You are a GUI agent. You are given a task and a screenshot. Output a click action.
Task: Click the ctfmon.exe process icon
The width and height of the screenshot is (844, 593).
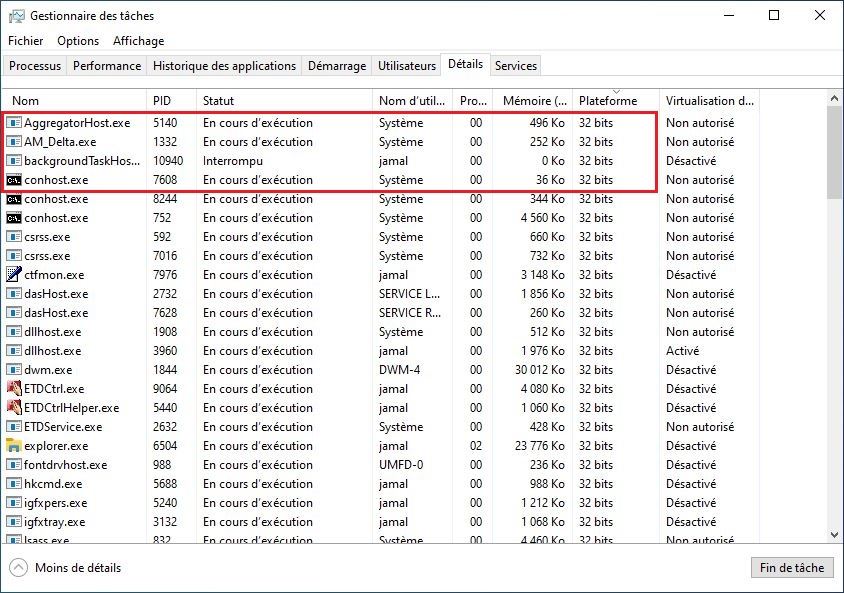pos(14,275)
